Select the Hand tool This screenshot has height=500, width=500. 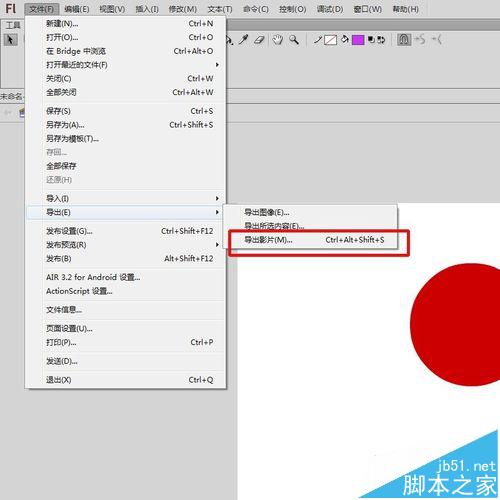coord(277,40)
